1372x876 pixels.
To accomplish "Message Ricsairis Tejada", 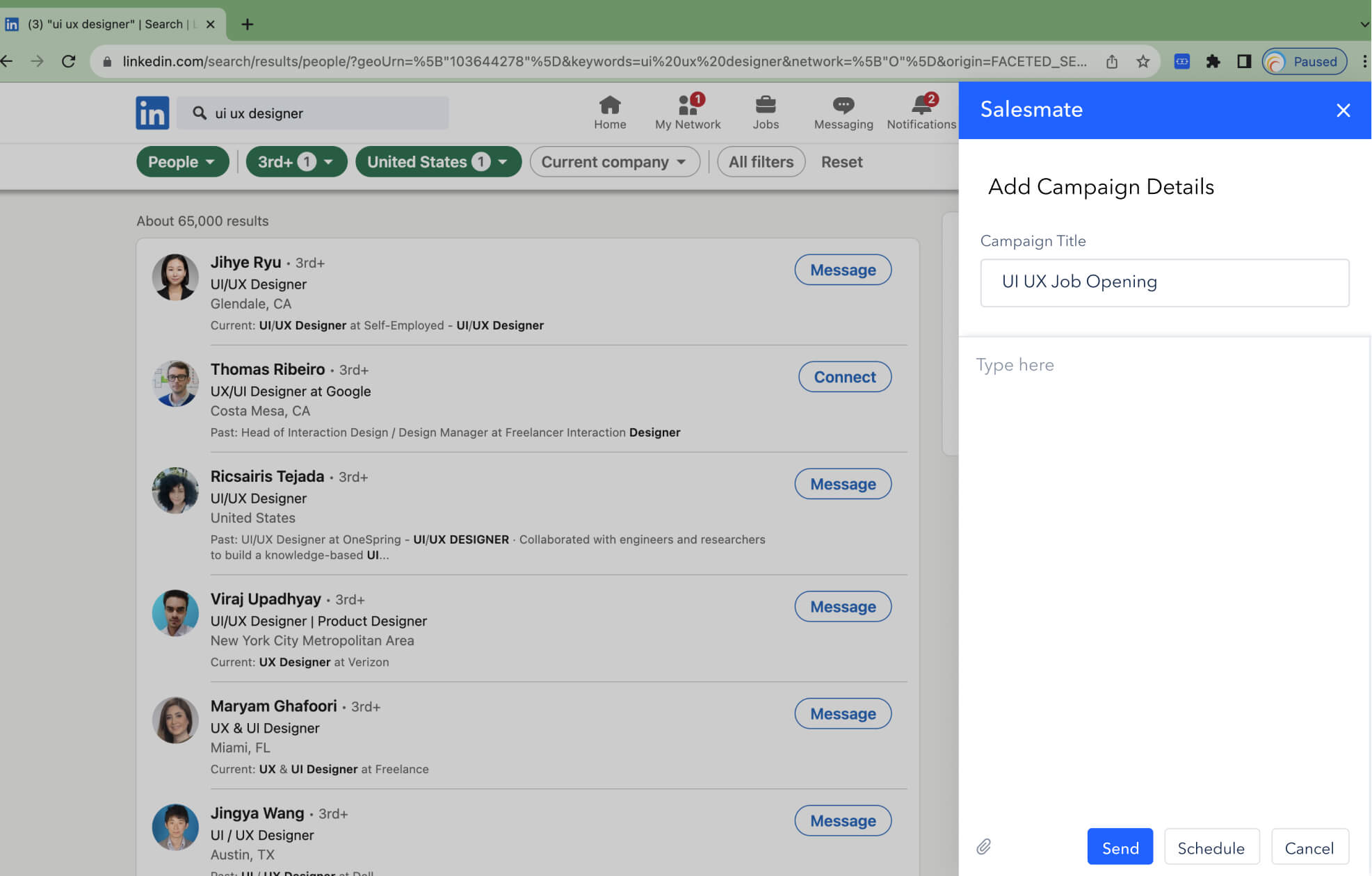I will point(843,484).
